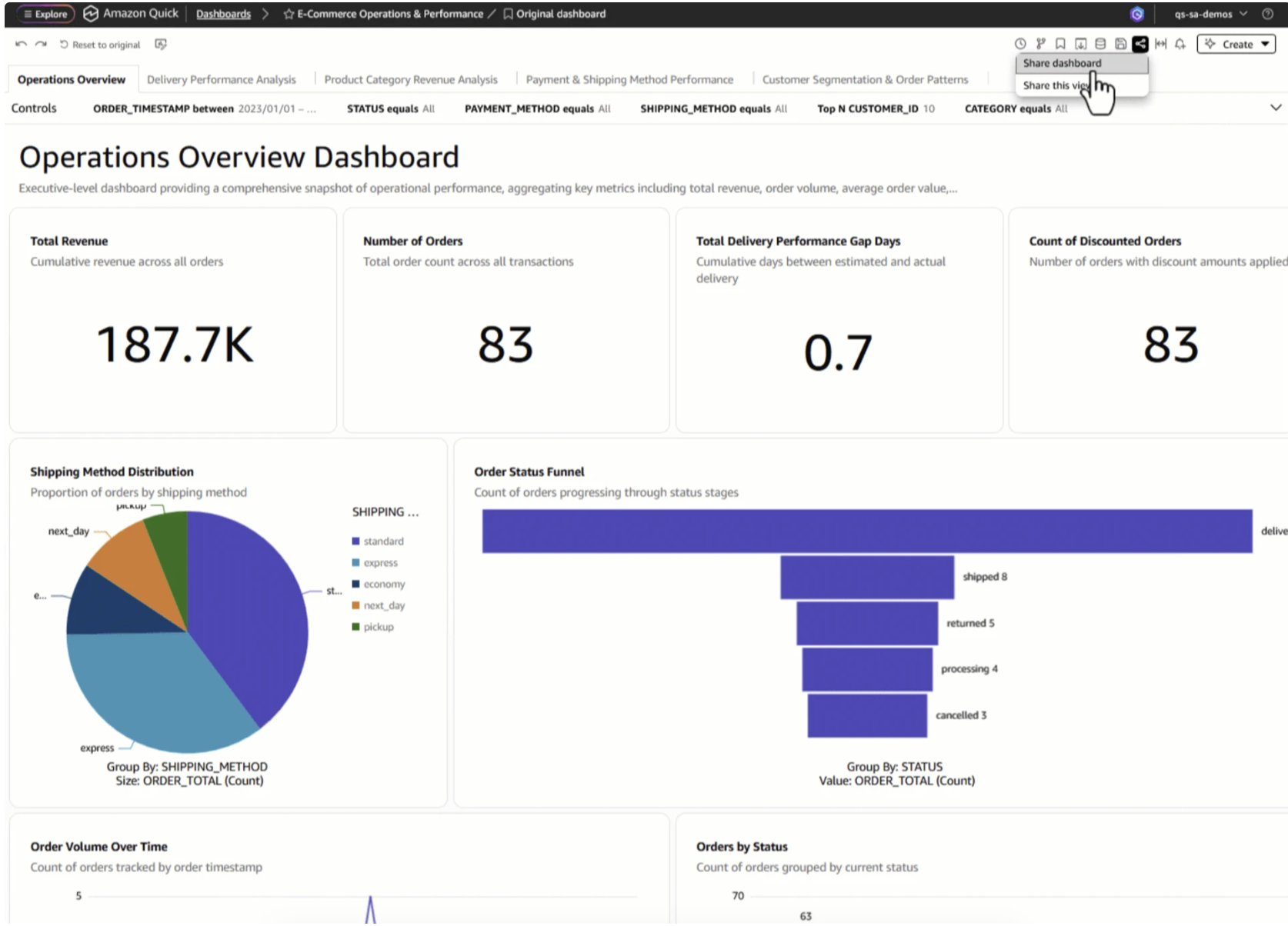Click the icon right of Reset to original
The width and height of the screenshot is (1288, 926).
point(160,45)
